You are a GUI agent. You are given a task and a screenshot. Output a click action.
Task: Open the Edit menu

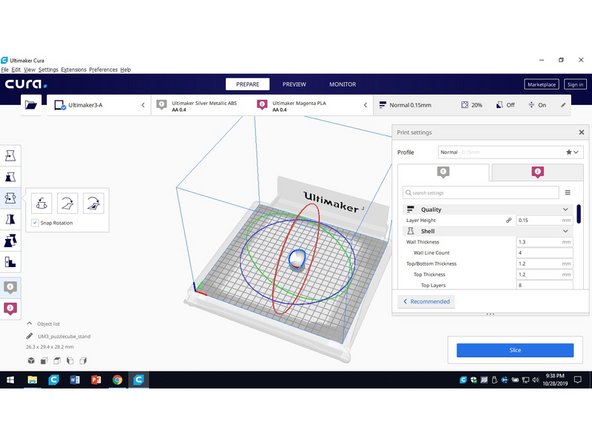coord(16,70)
